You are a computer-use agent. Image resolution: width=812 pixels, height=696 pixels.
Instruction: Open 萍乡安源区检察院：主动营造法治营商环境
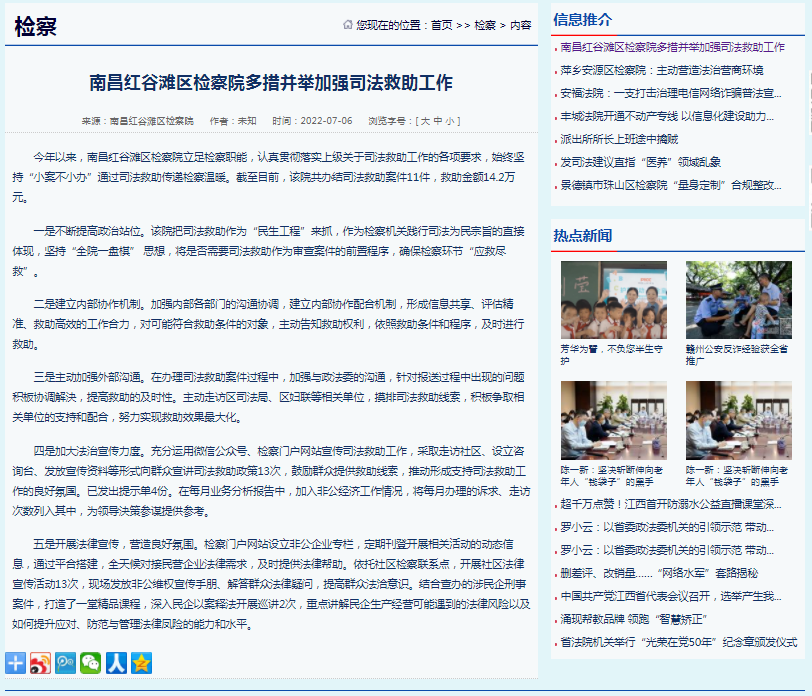[x=662, y=70]
